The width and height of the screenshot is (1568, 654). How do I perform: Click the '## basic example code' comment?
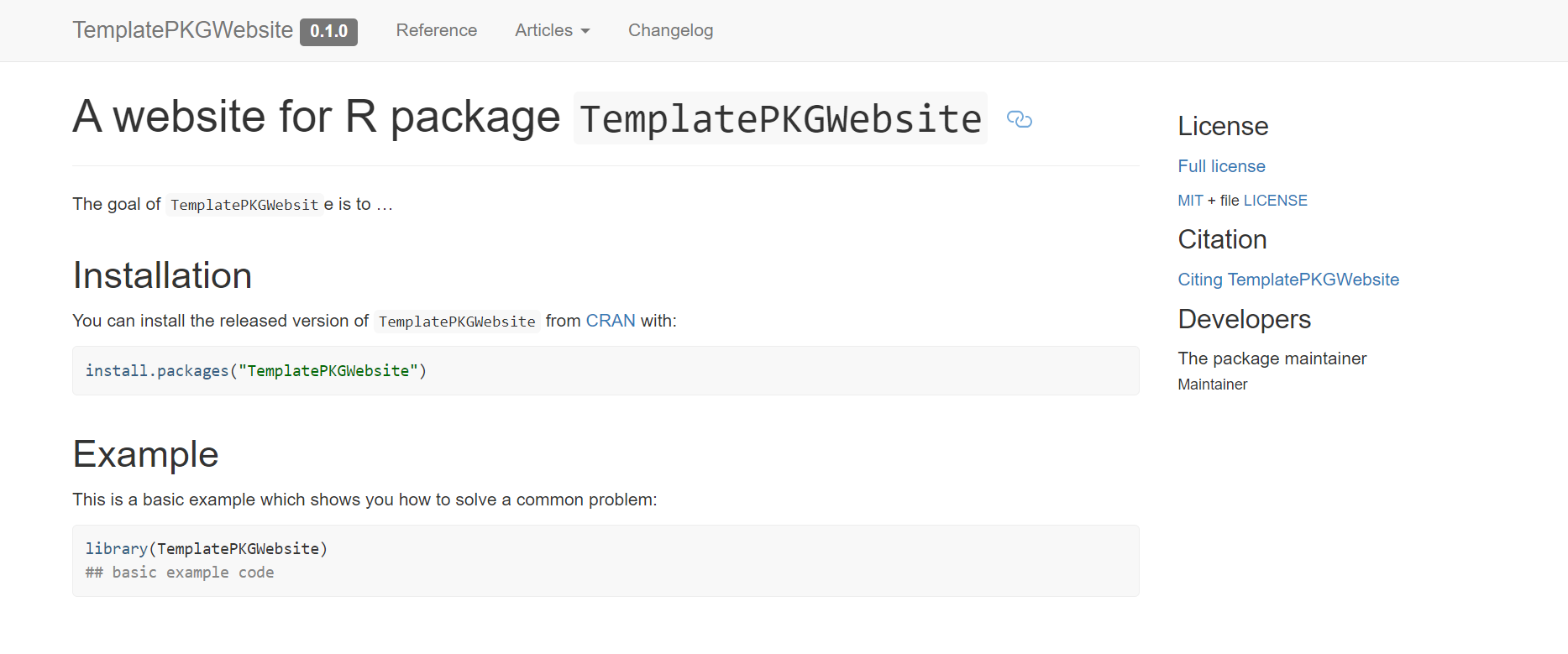[180, 573]
